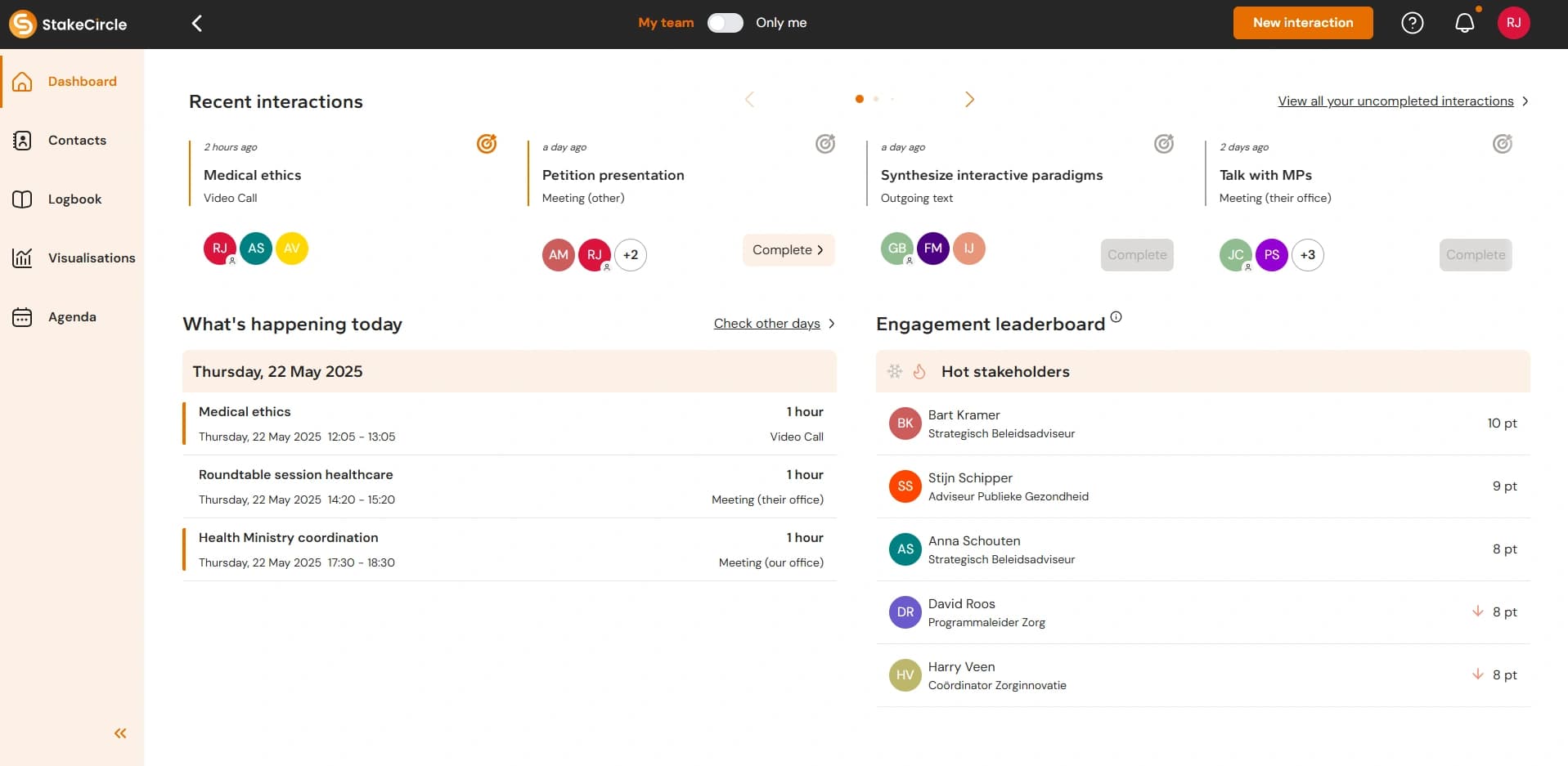Screen dimensions: 1568x766
Task: Click the StakeCircle logo
Action: tap(69, 24)
